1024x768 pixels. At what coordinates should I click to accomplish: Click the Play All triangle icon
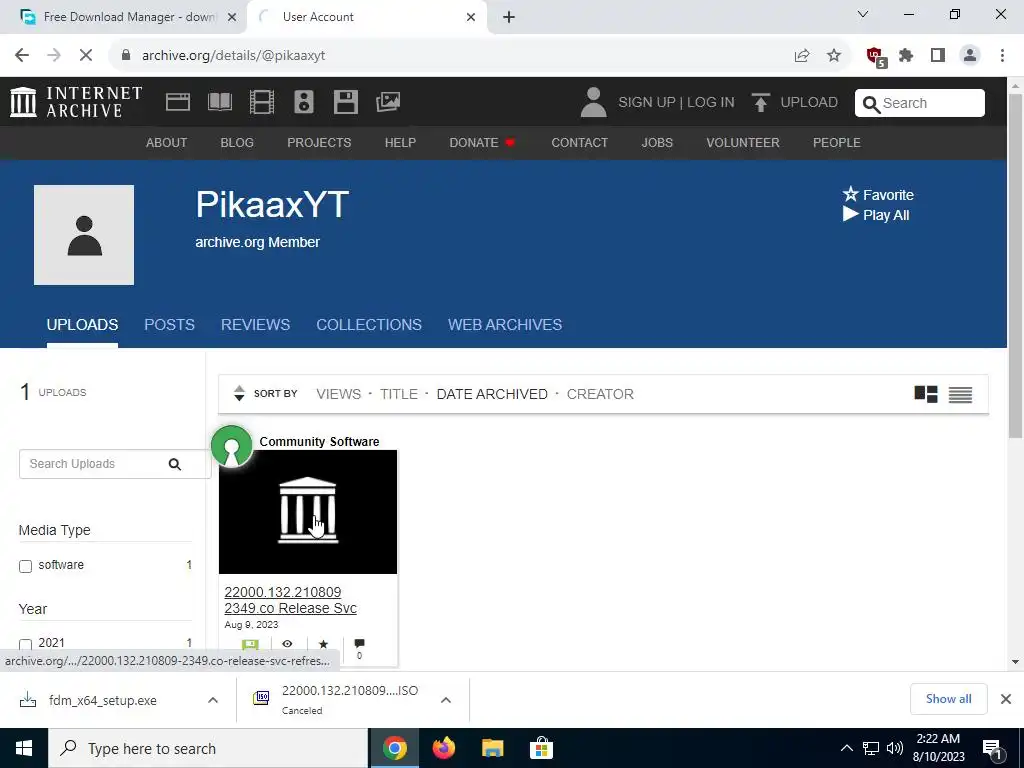(x=850, y=214)
